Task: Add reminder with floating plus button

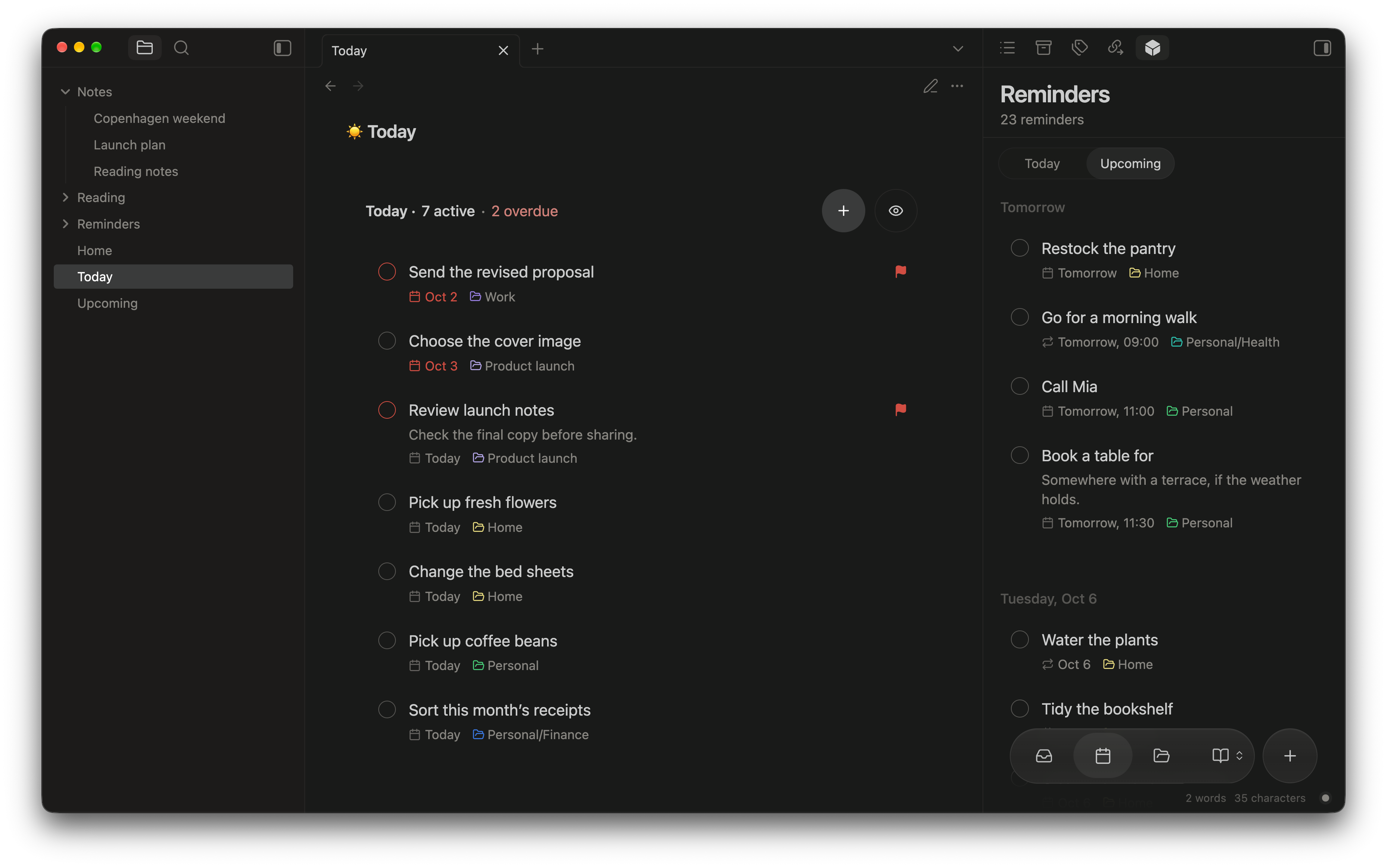Action: tap(1290, 756)
